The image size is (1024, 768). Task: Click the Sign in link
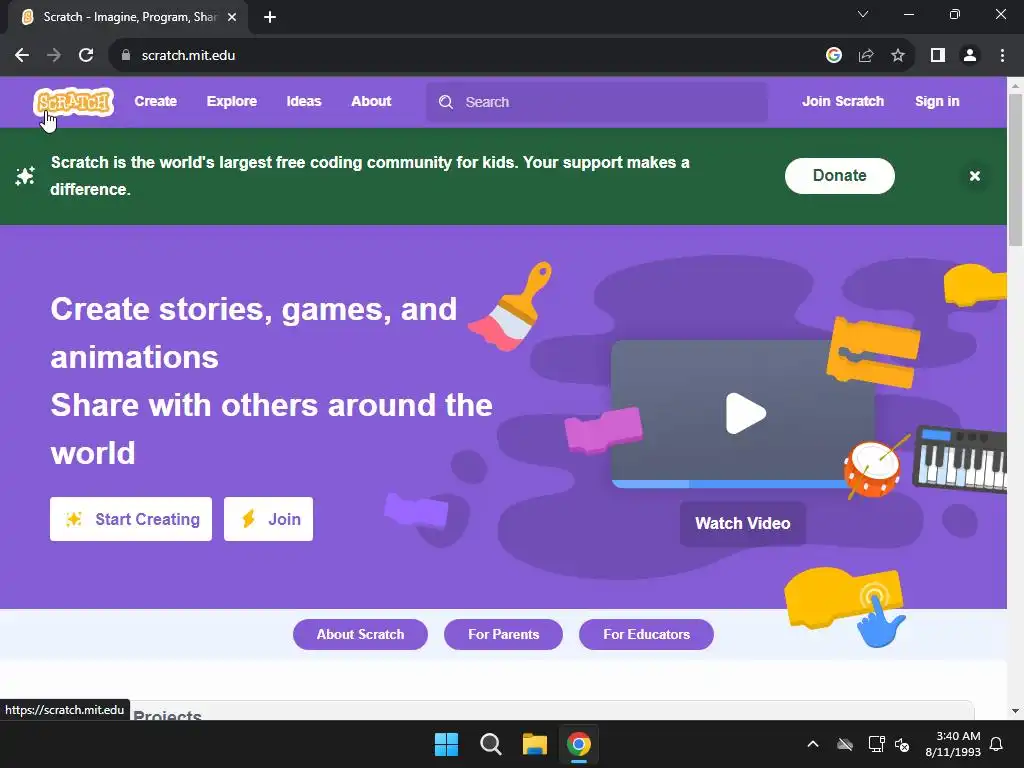tap(937, 101)
